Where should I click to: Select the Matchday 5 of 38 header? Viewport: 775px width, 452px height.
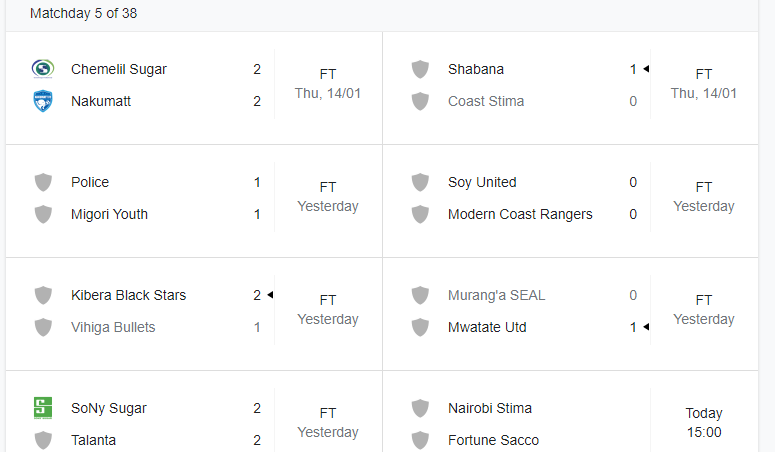(84, 13)
